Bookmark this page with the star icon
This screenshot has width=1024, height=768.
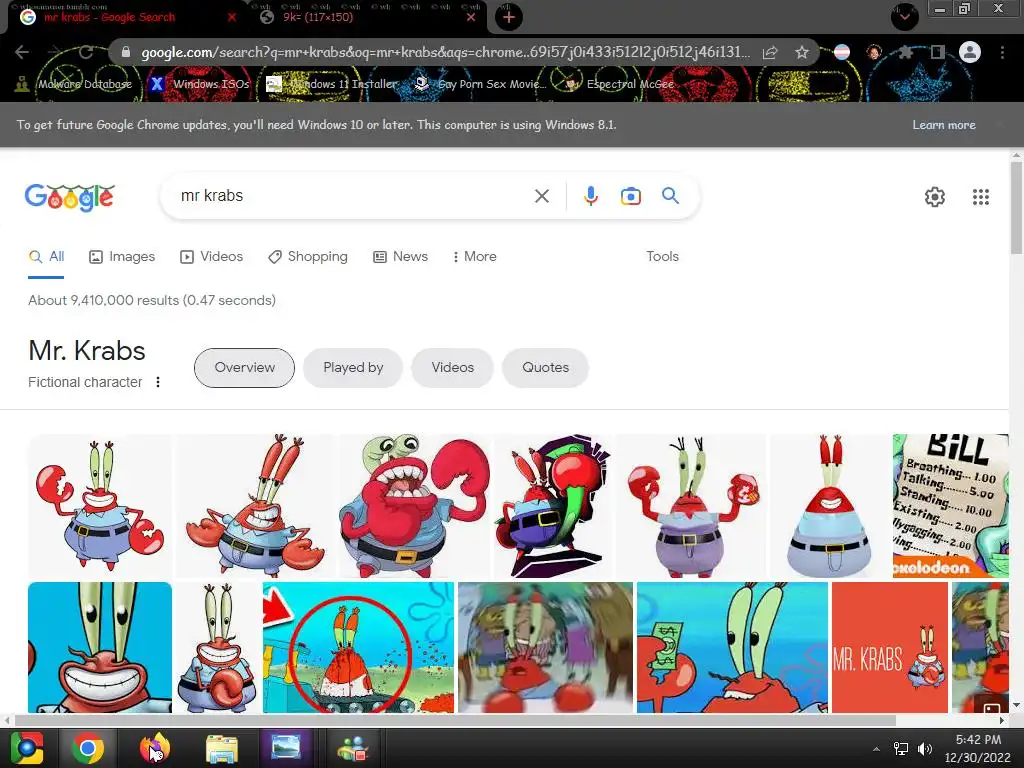click(x=801, y=52)
